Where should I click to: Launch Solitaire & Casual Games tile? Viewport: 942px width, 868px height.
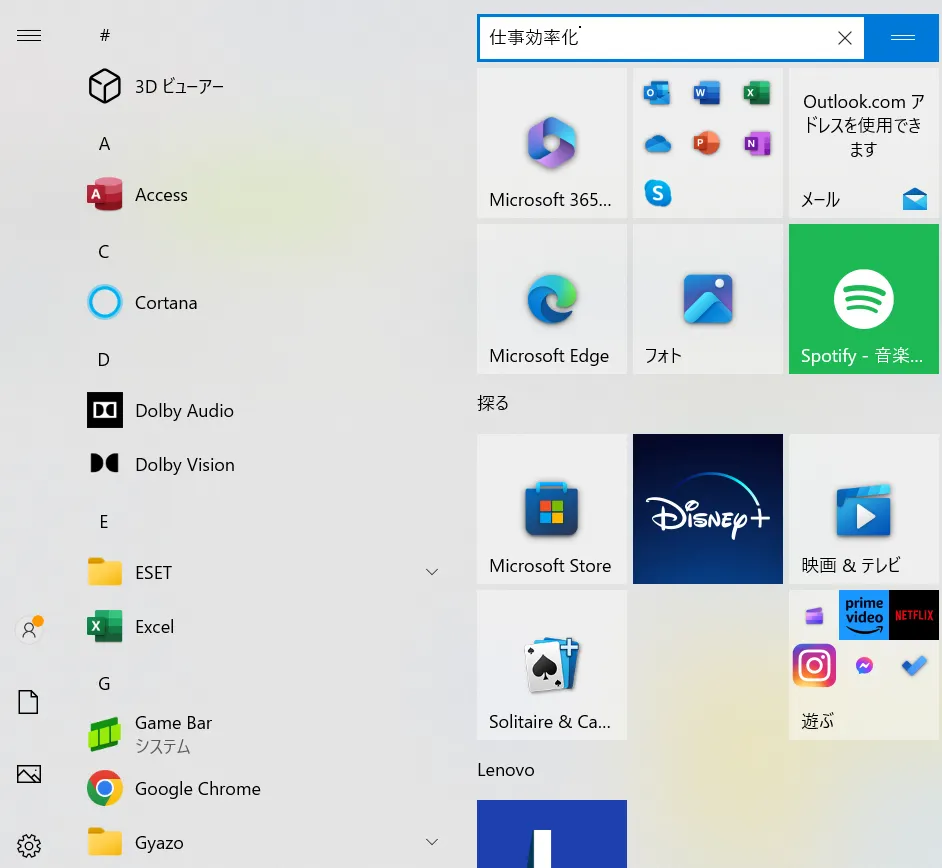point(552,665)
